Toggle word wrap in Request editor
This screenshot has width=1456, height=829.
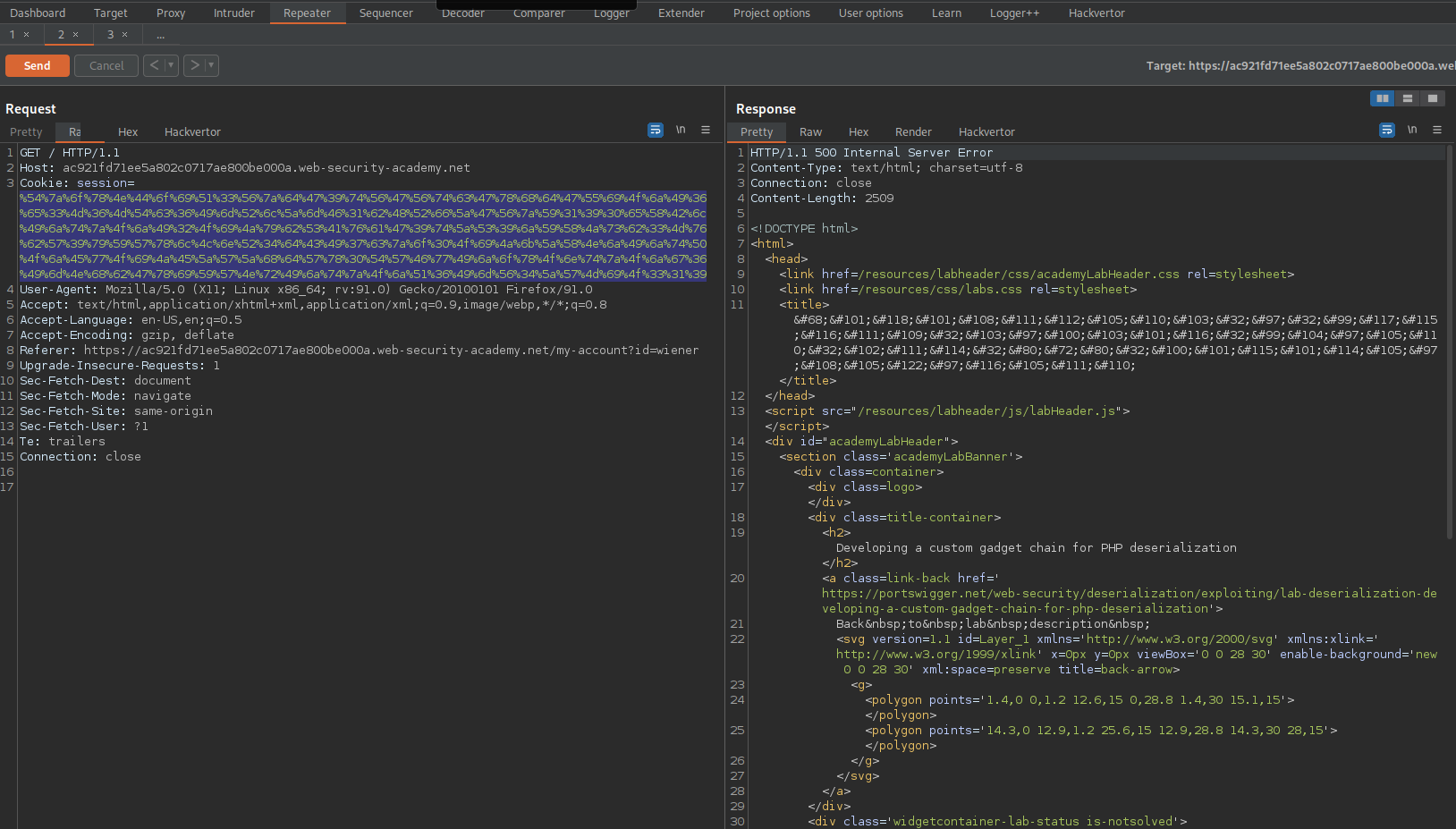(656, 130)
